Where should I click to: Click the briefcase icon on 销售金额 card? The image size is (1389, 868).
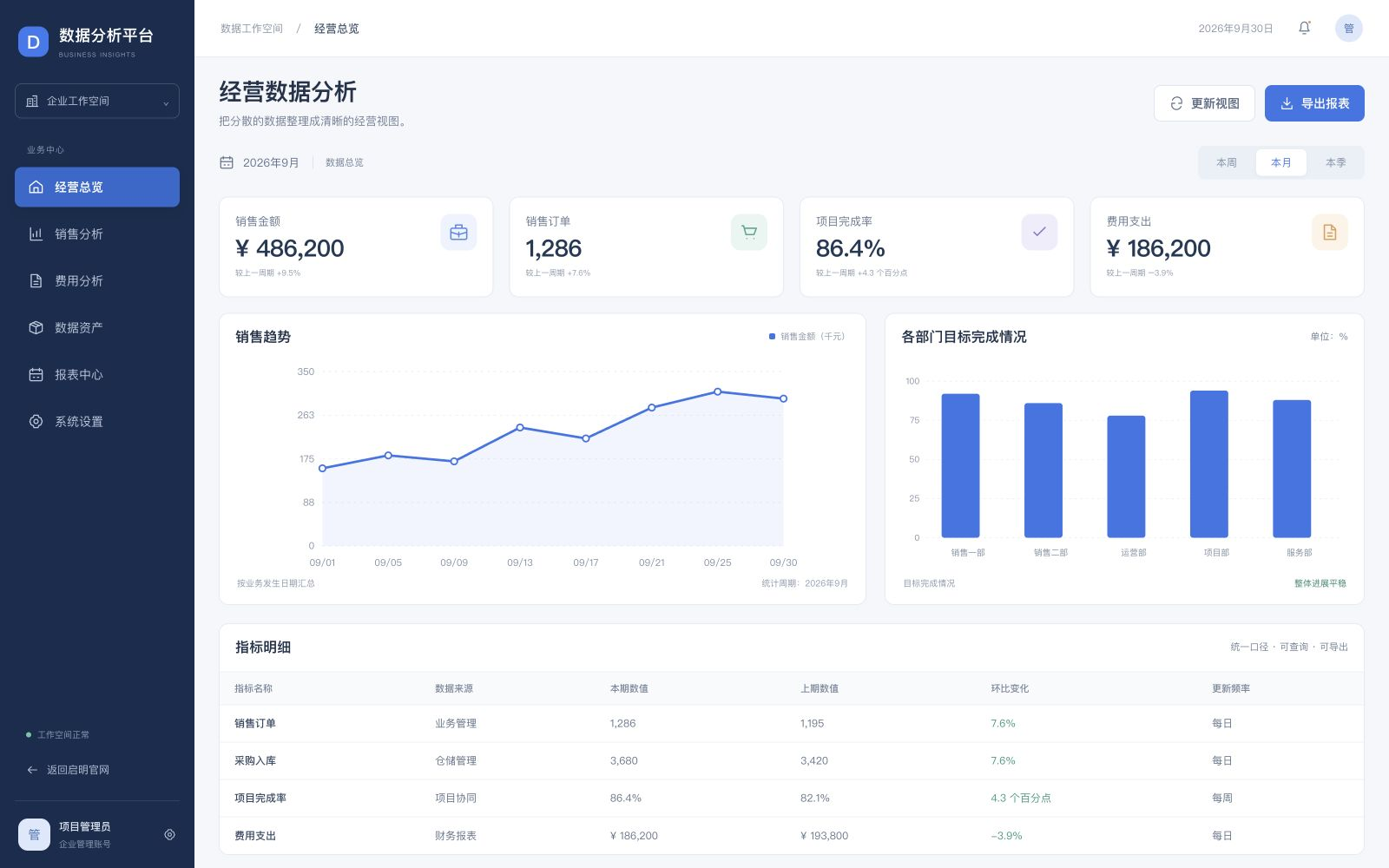point(458,233)
